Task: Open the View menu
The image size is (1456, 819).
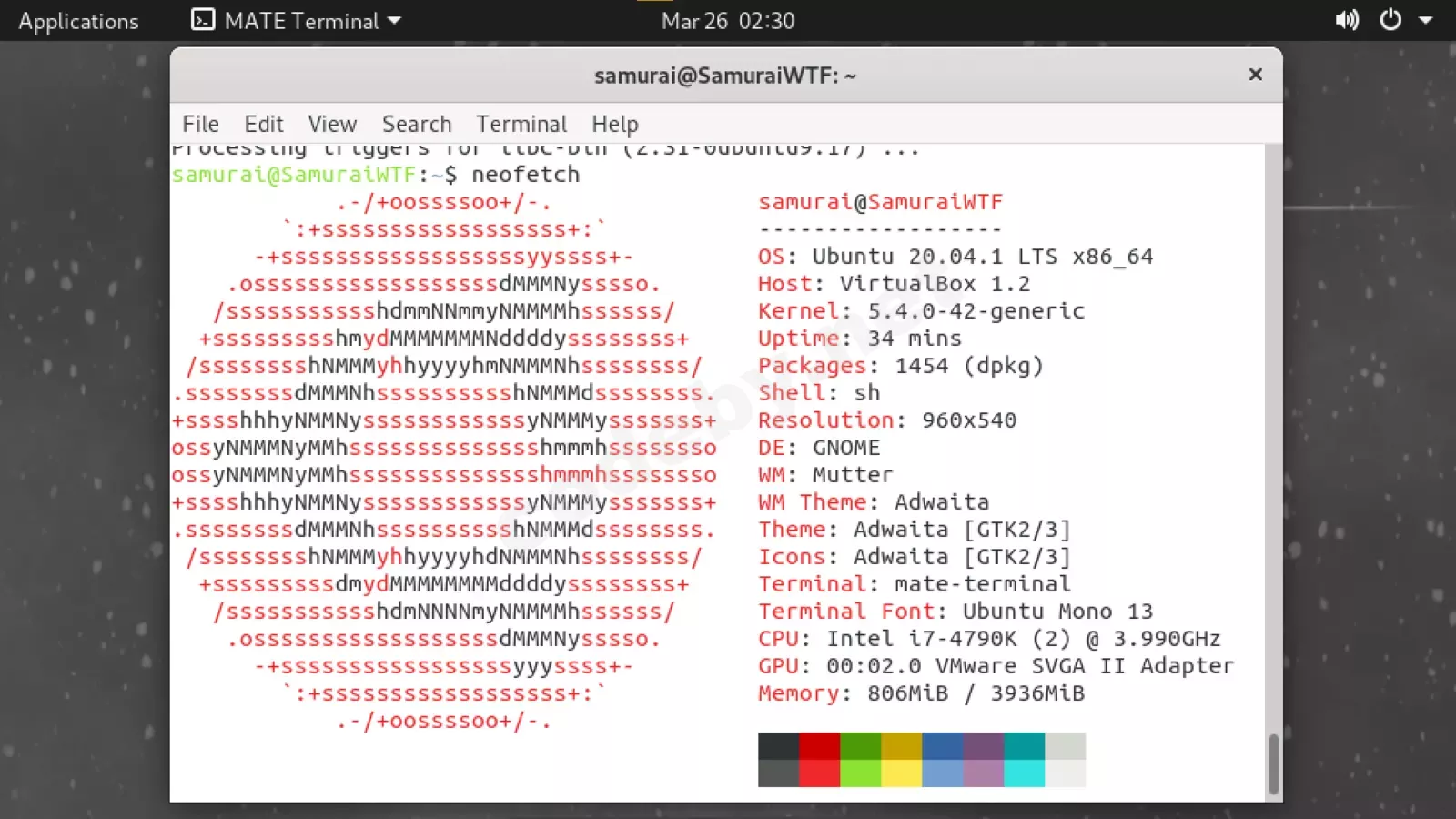Action: pyautogui.click(x=332, y=124)
